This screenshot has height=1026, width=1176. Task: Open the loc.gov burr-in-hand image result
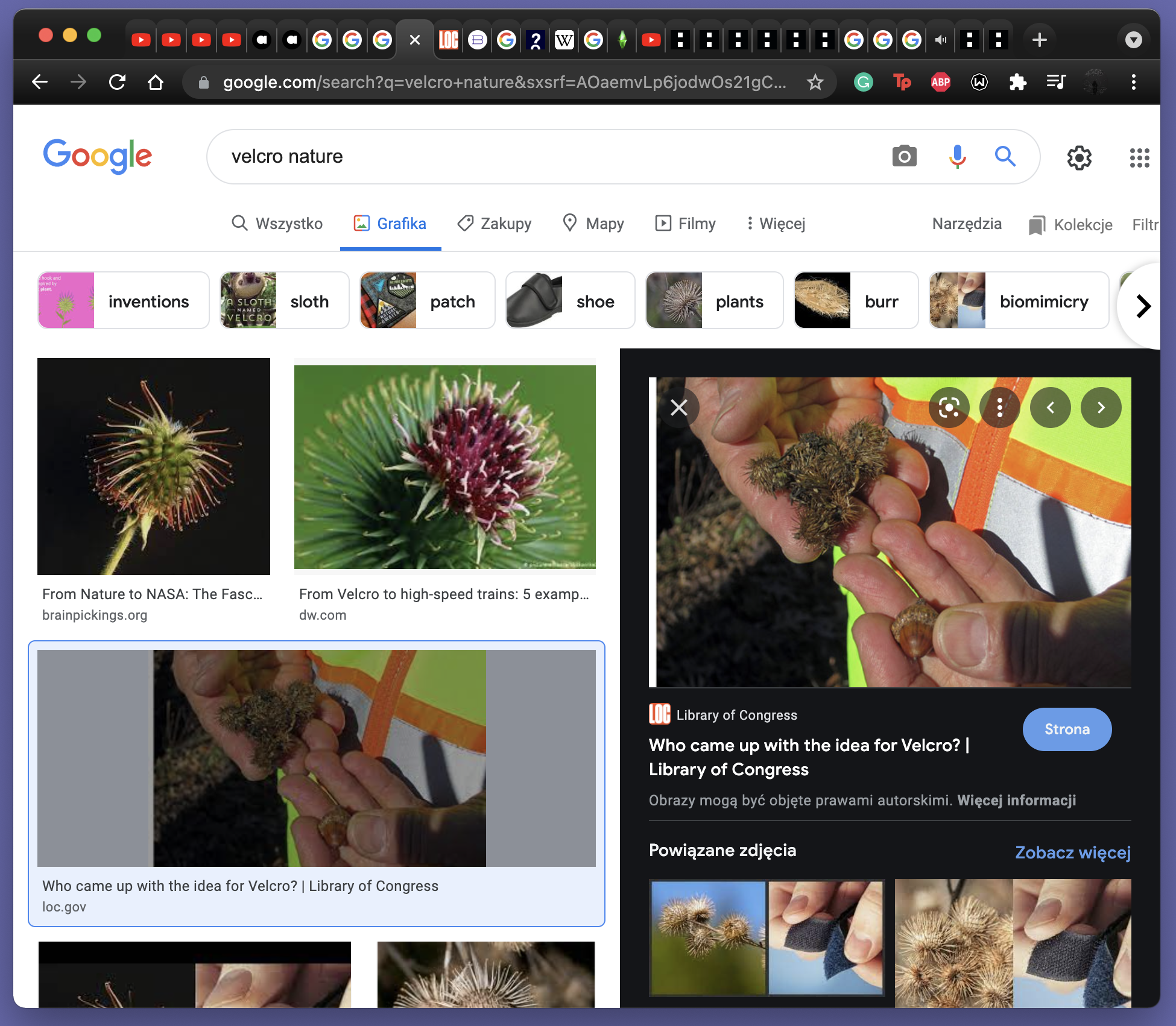pyautogui.click(x=317, y=758)
